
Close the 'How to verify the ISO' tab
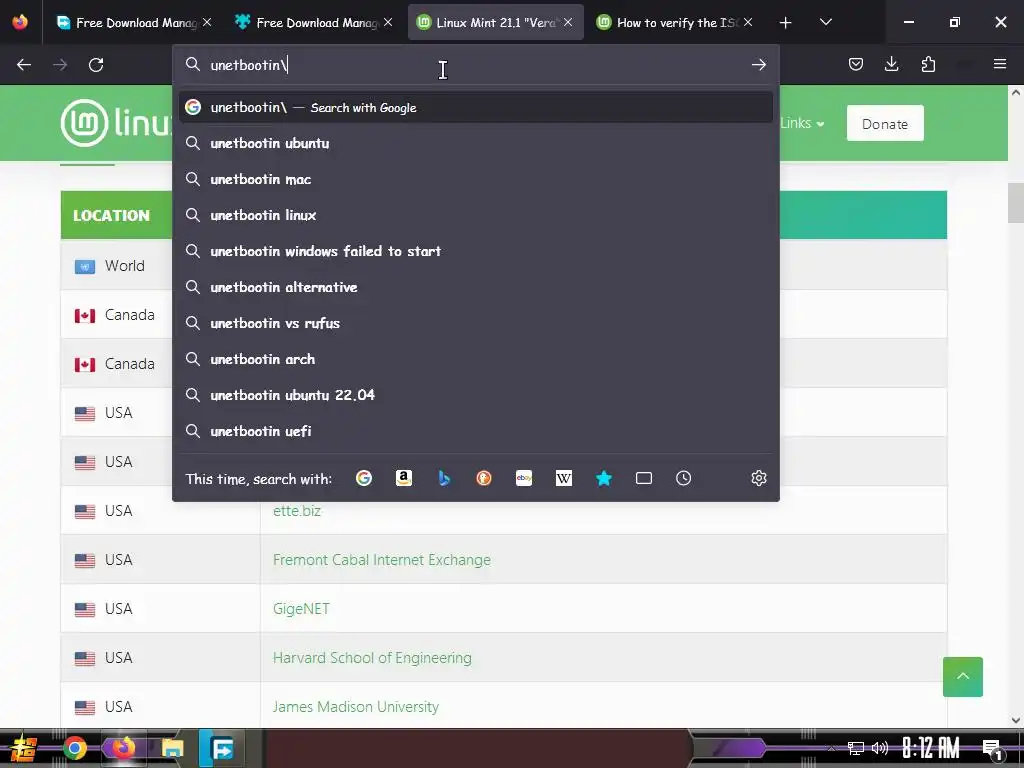coord(748,22)
